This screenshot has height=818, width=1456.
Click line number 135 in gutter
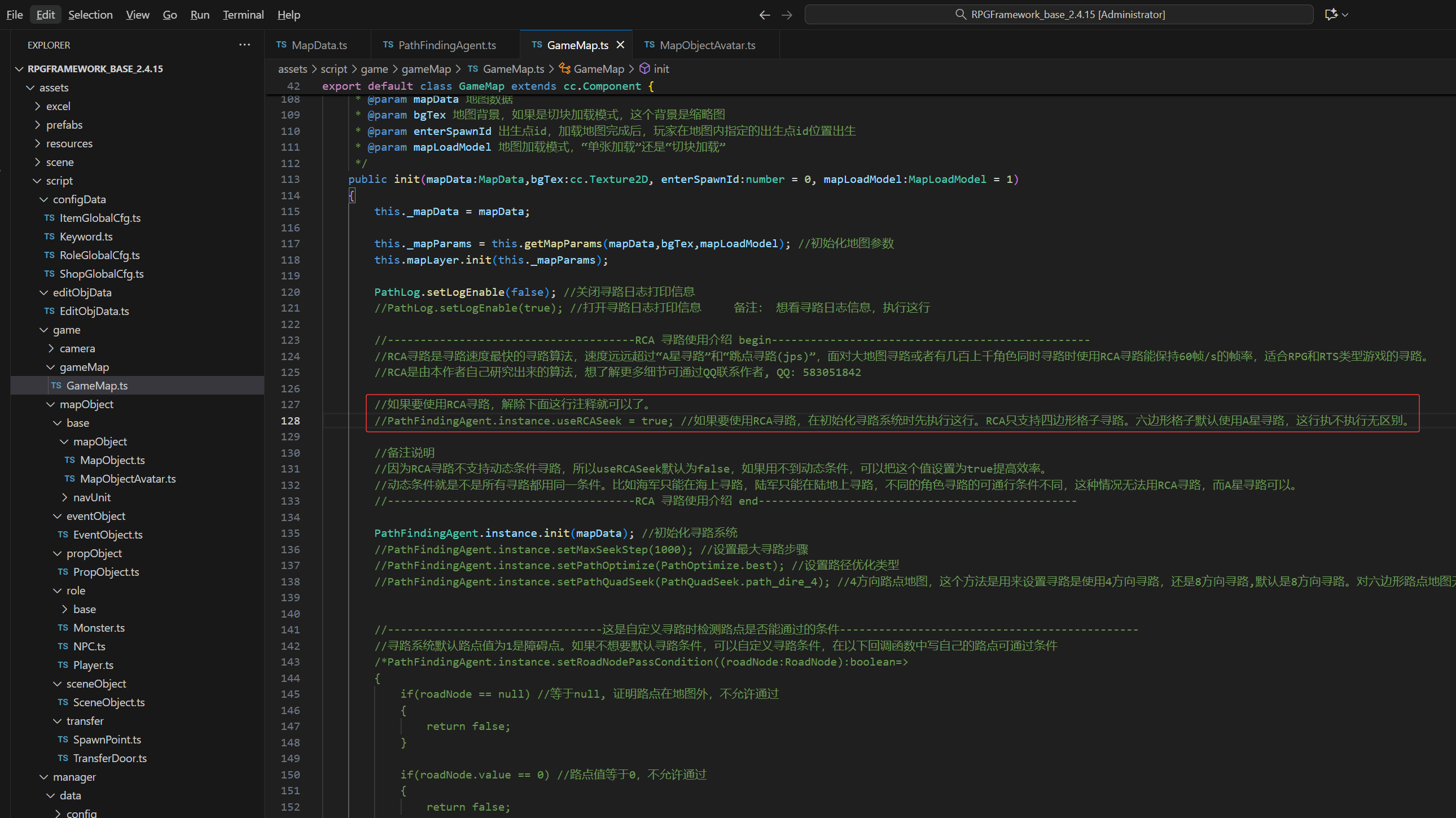pos(291,533)
